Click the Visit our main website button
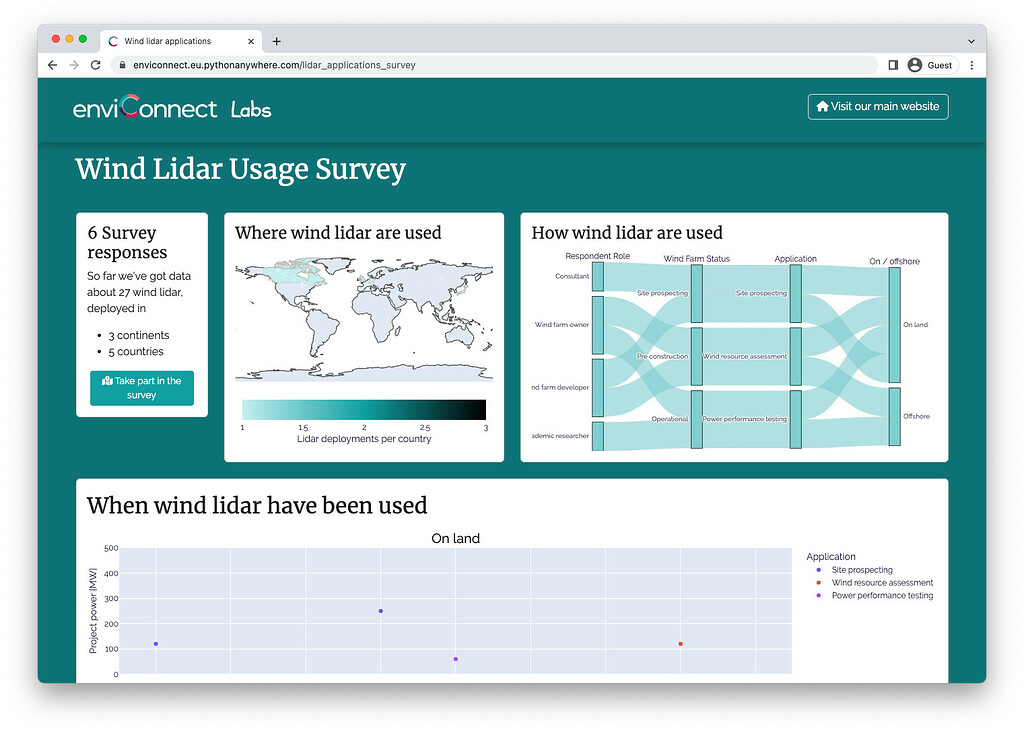The width and height of the screenshot is (1024, 733). click(x=877, y=106)
